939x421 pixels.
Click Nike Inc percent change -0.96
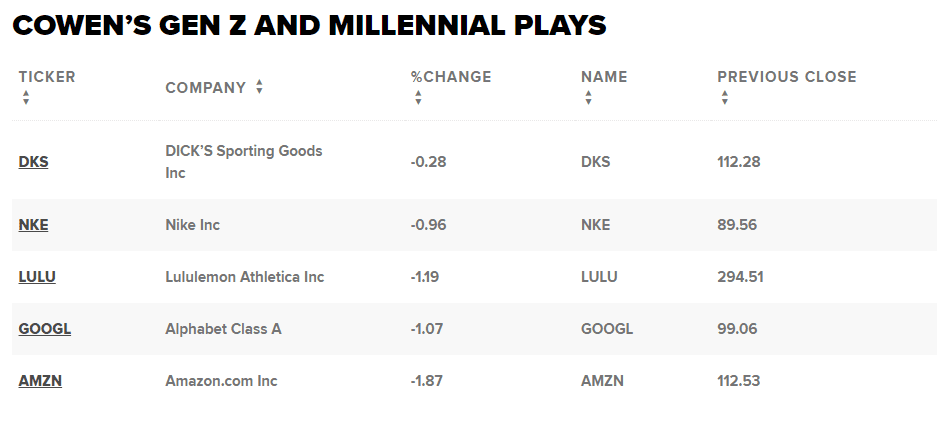tap(428, 225)
